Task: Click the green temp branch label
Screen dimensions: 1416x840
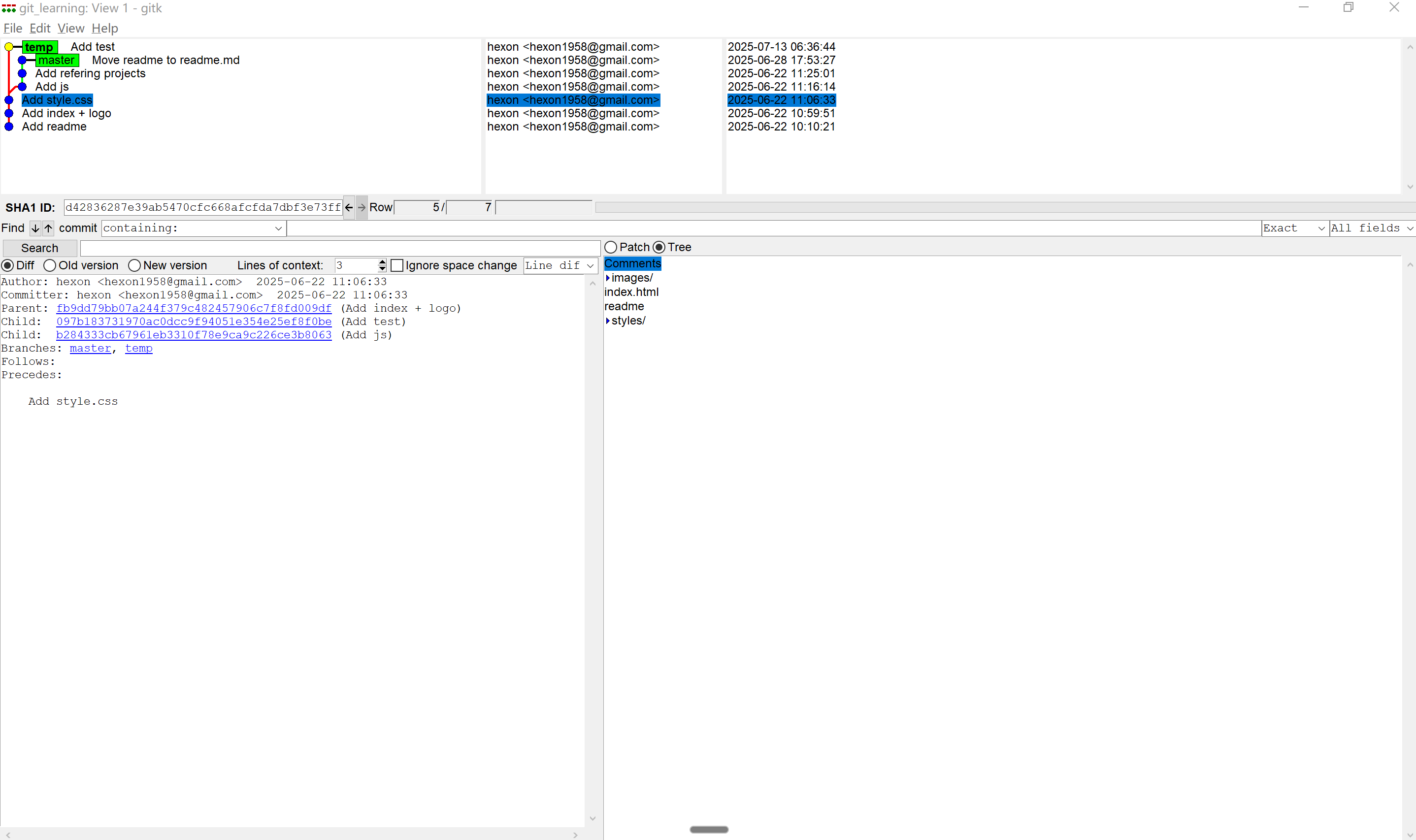Action: coord(39,47)
